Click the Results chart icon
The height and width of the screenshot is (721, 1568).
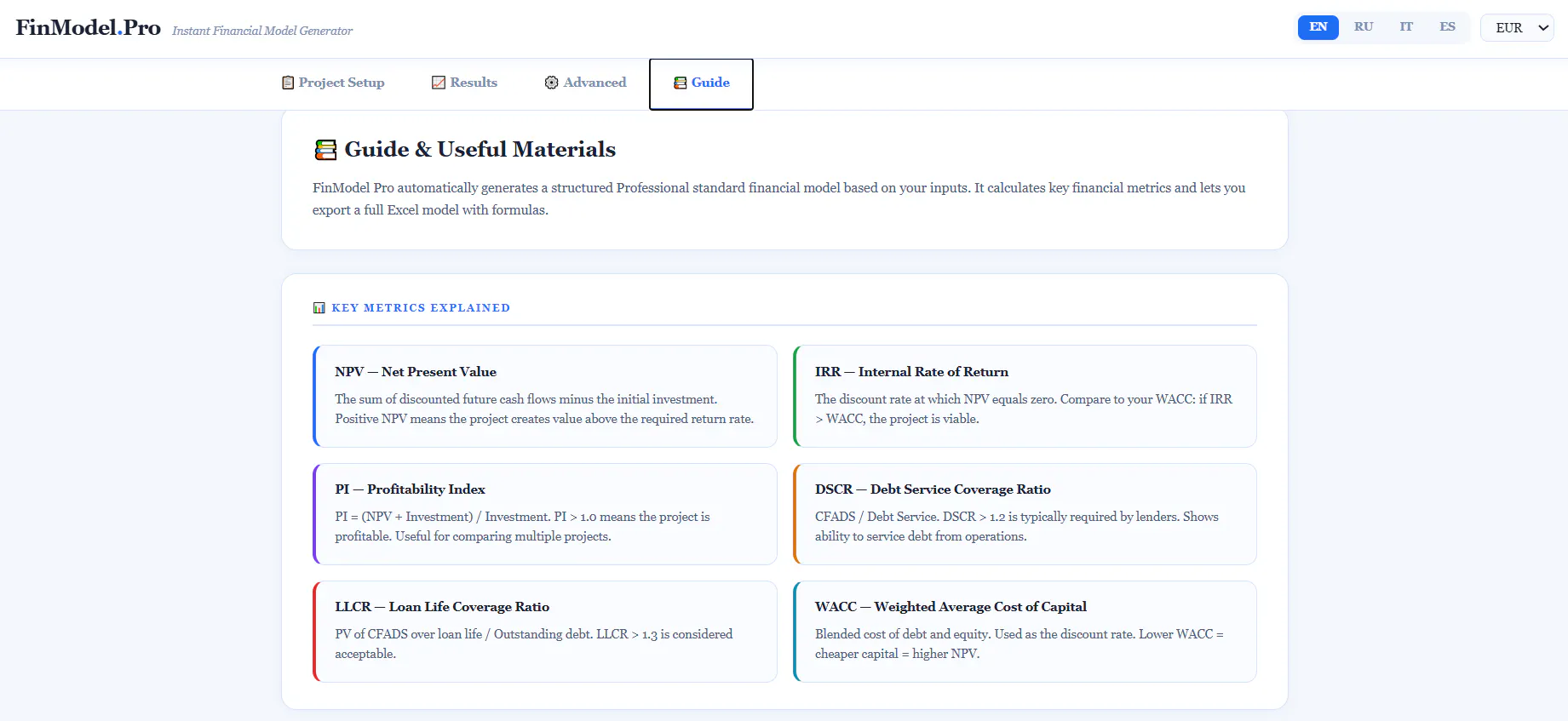click(x=439, y=83)
